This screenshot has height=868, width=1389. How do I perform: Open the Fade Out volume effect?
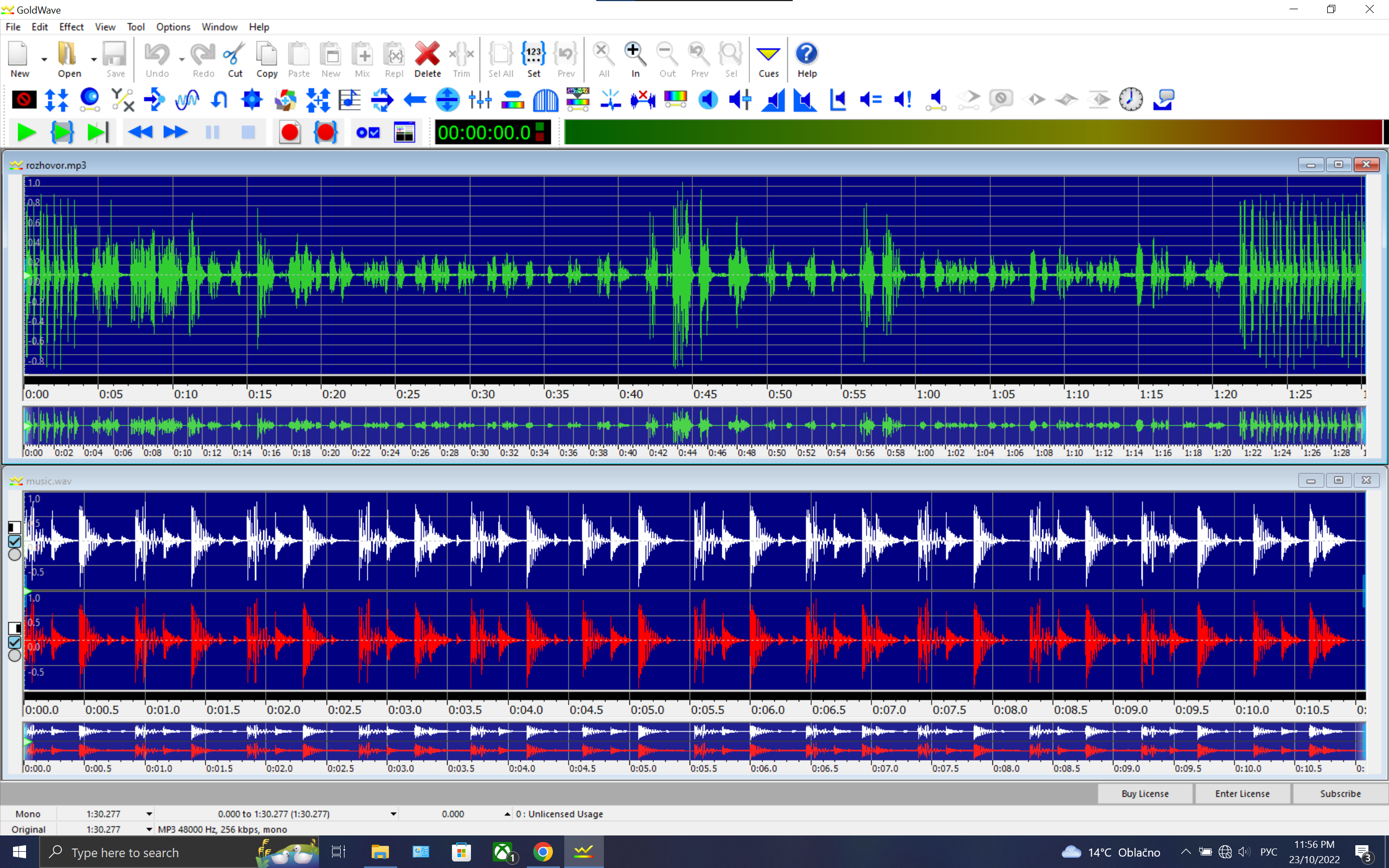pos(805,100)
